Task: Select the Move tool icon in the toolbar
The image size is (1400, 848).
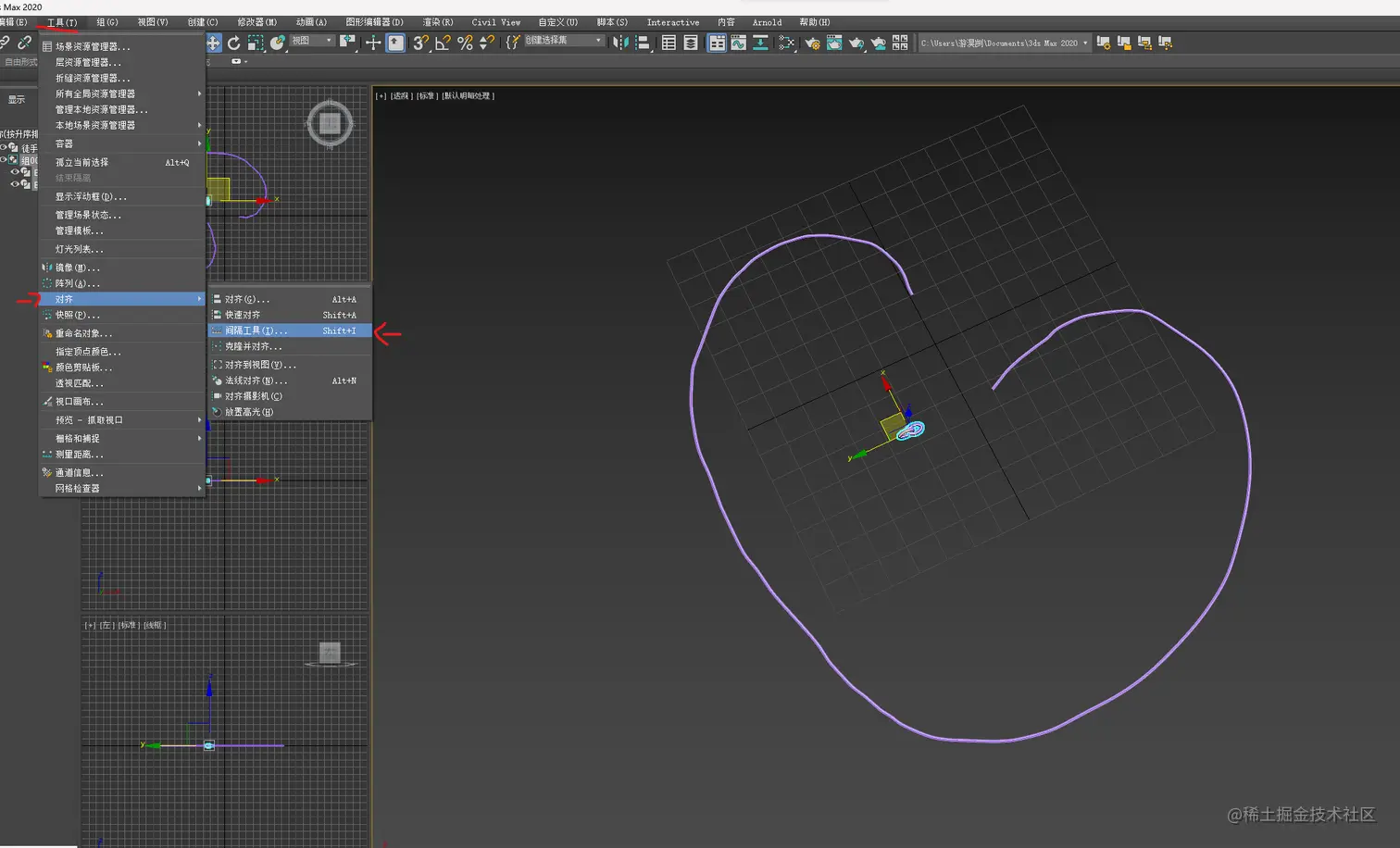Action: pos(214,43)
